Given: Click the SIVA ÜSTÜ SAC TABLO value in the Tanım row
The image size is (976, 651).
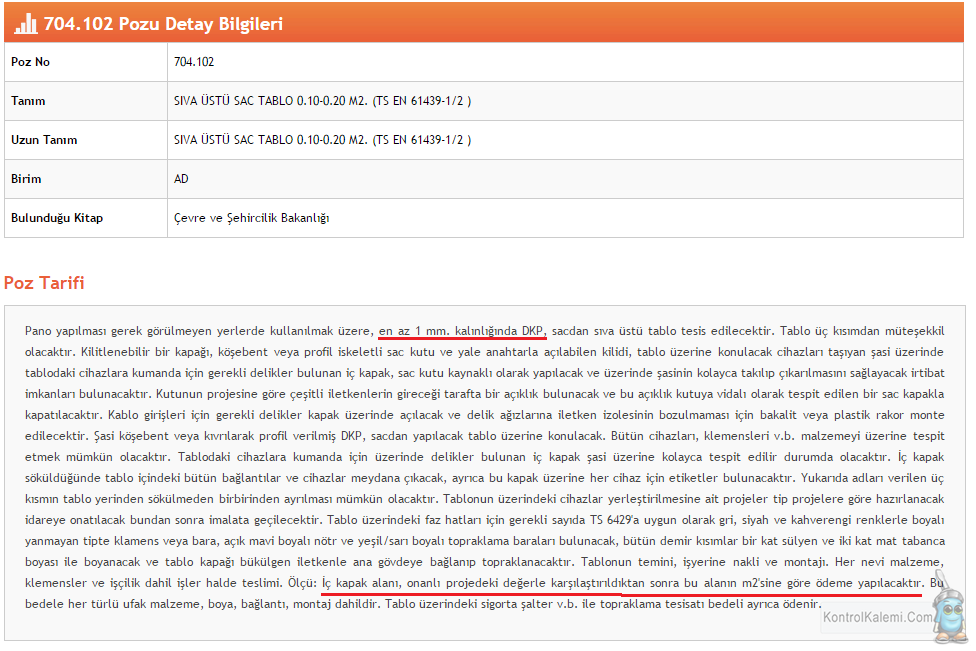Looking at the screenshot, I should click(x=322, y=101).
